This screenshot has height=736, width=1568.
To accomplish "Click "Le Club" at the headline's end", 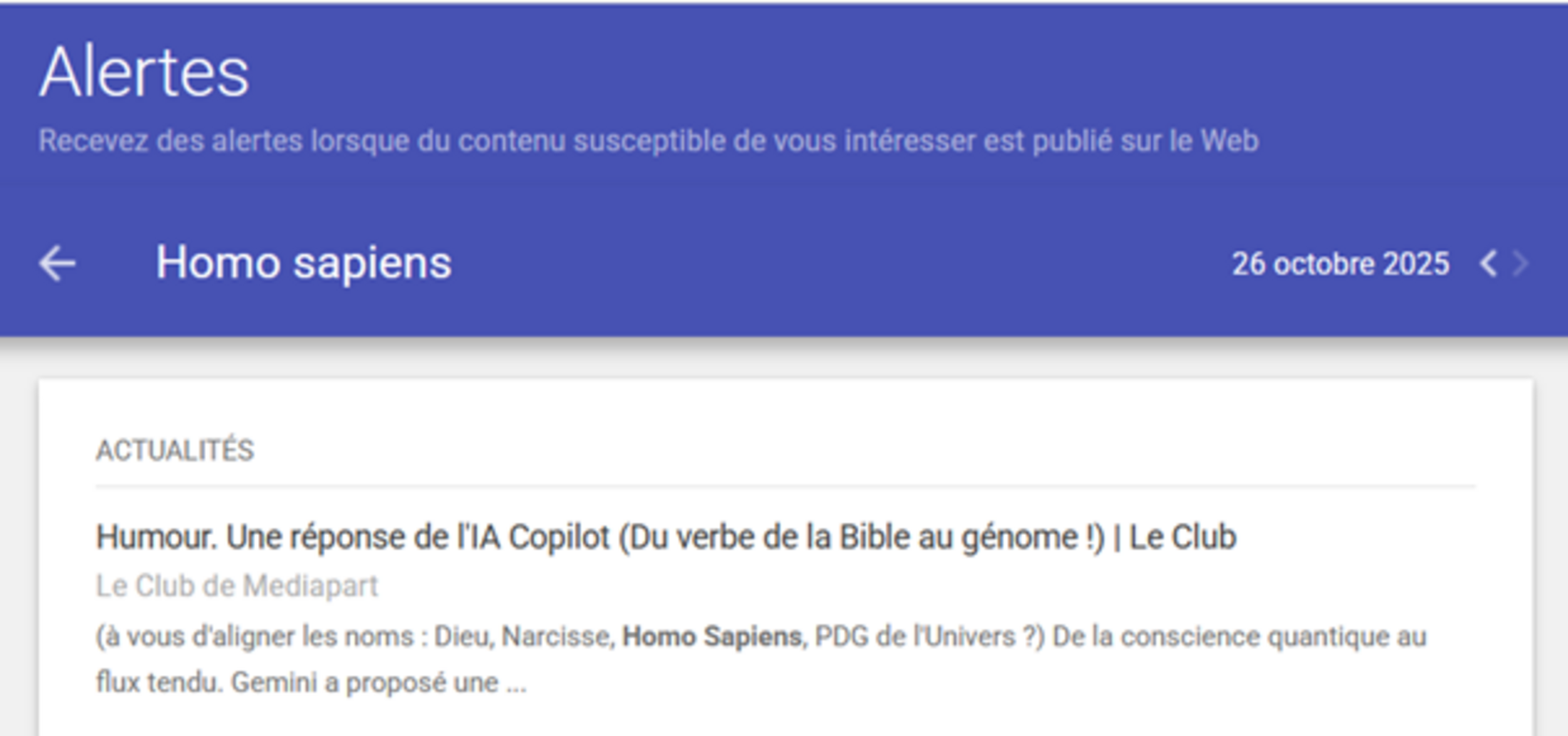I will 1182,537.
